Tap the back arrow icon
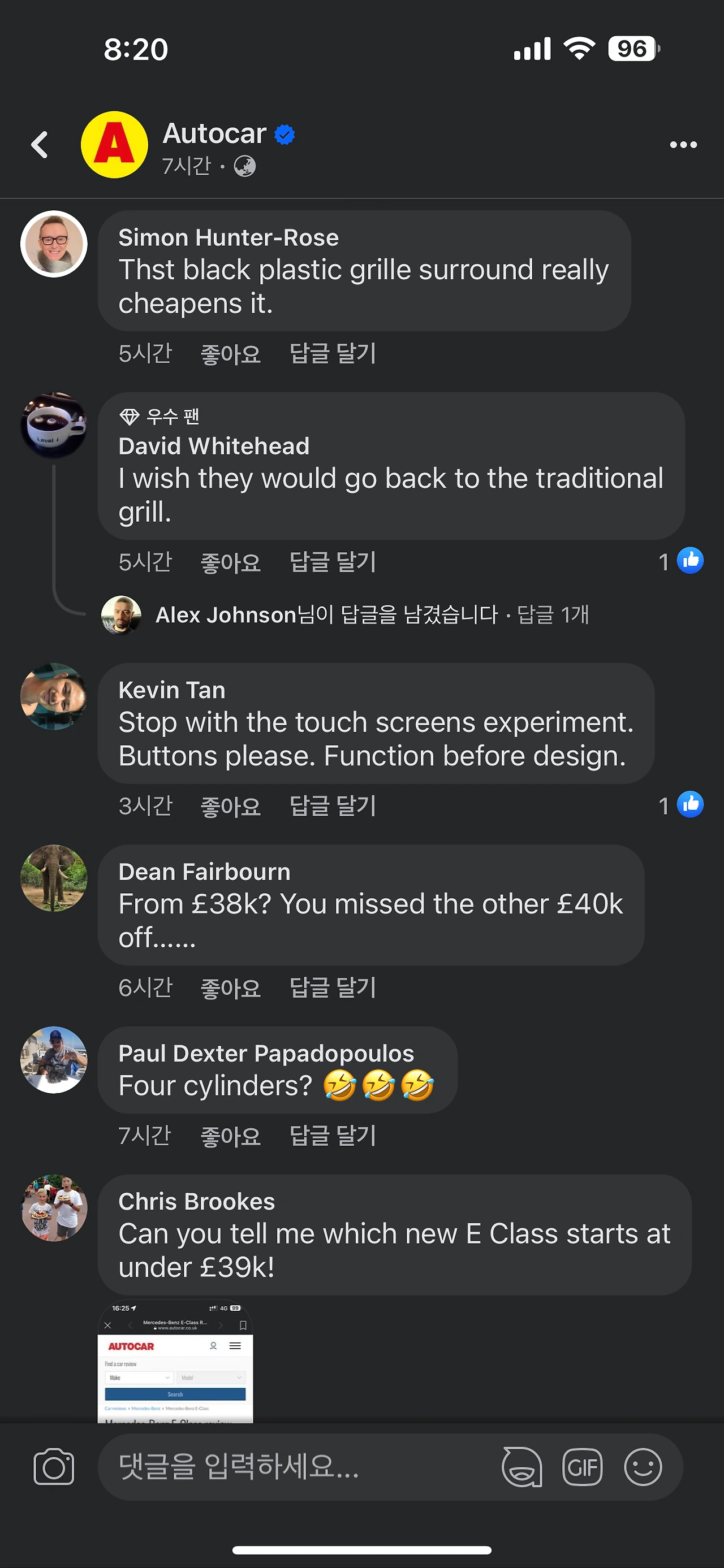 point(40,145)
